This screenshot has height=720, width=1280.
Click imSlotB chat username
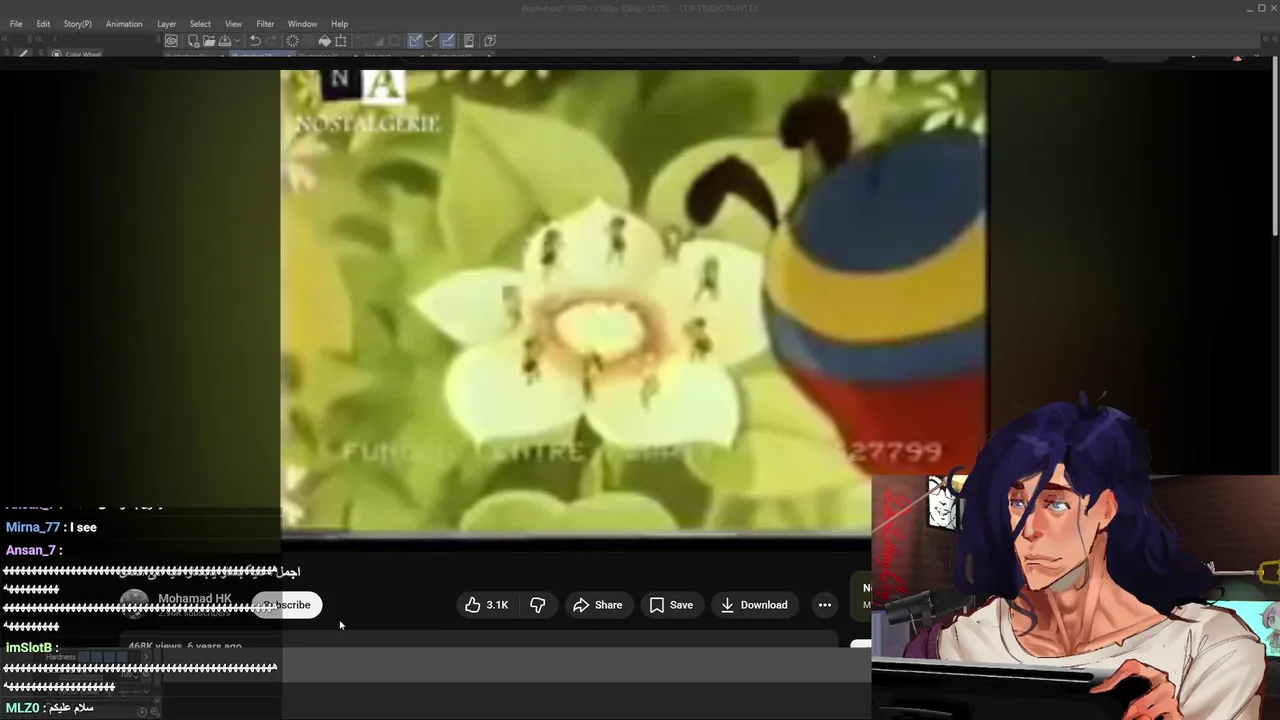(29, 648)
